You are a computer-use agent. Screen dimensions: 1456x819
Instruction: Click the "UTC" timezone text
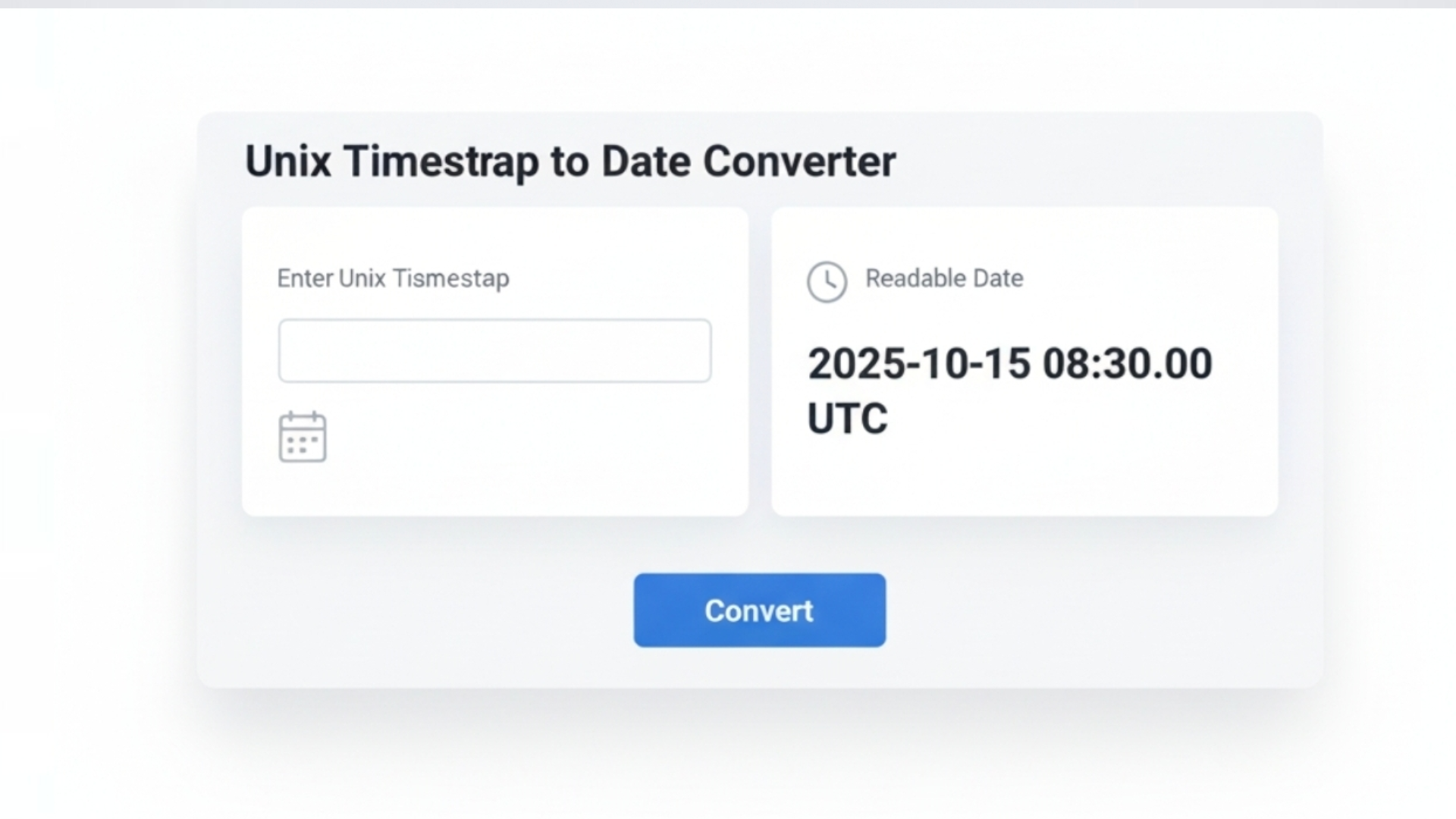coord(847,419)
